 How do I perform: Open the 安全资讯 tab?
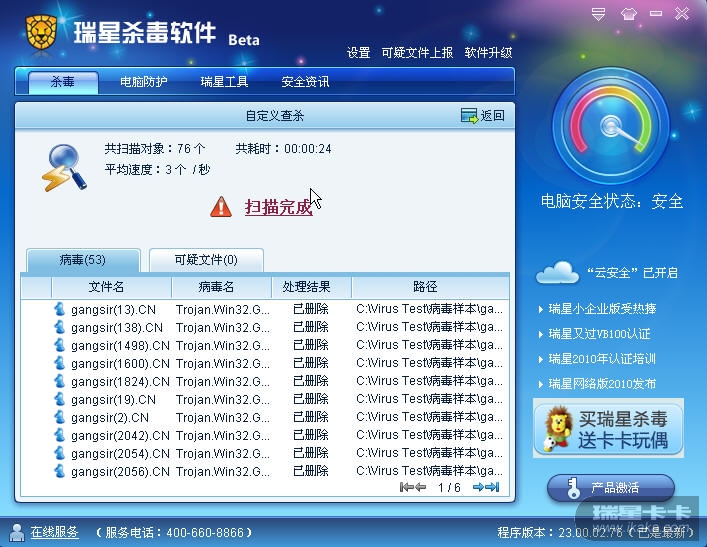pyautogui.click(x=305, y=82)
